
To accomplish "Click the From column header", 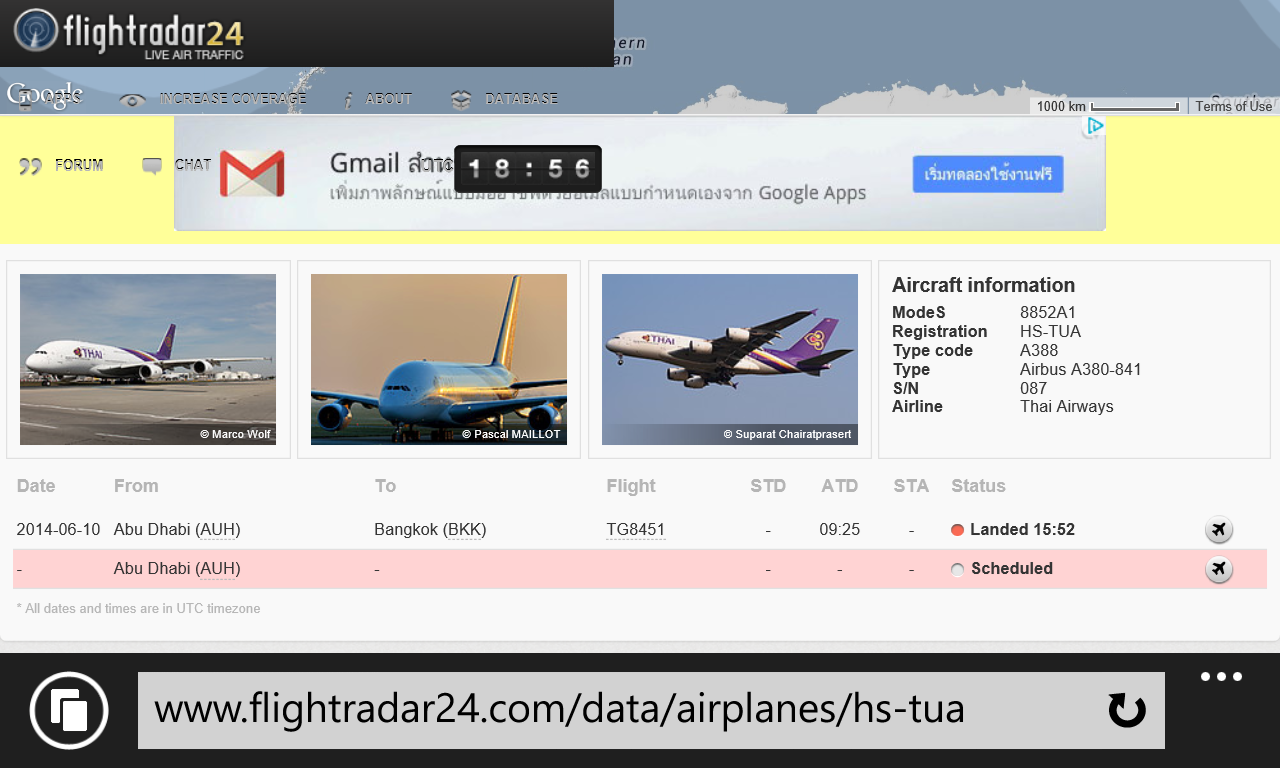I will tap(136, 486).
